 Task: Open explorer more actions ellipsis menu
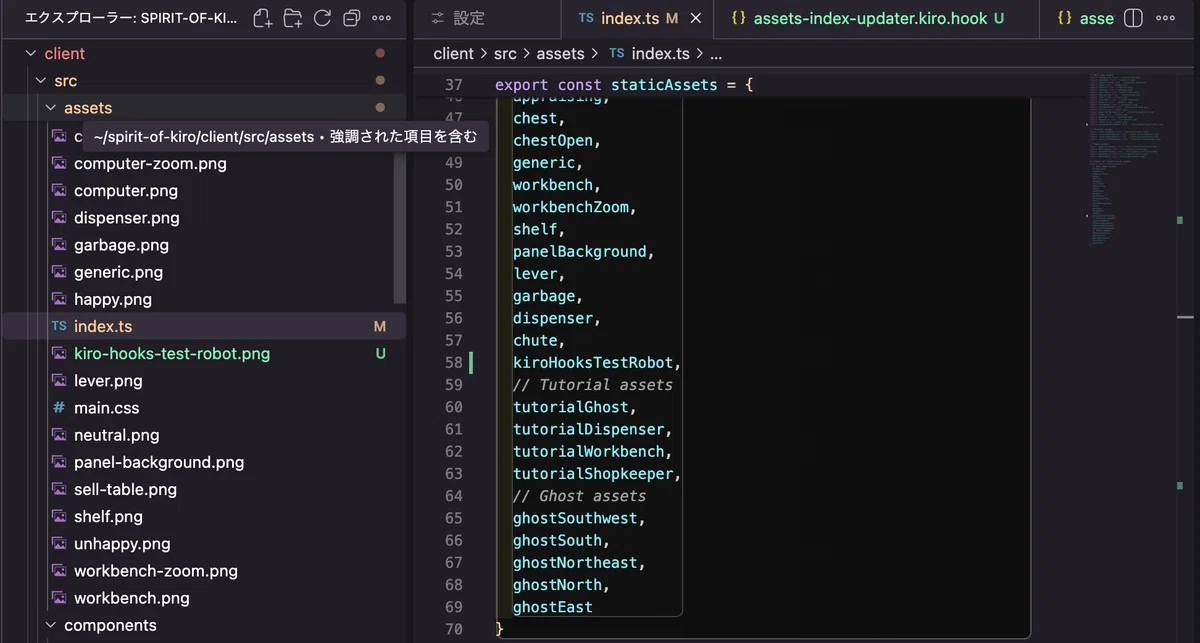pos(381,18)
